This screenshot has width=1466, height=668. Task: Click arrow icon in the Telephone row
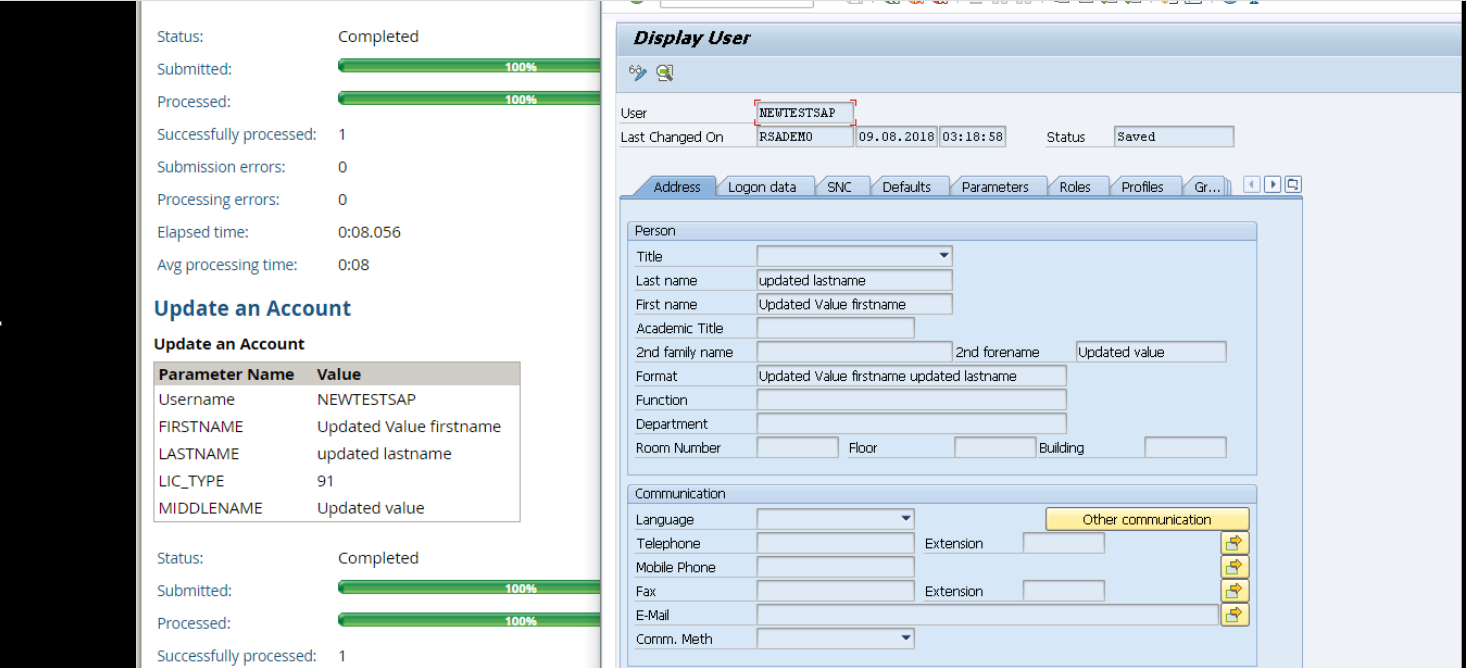click(1235, 543)
